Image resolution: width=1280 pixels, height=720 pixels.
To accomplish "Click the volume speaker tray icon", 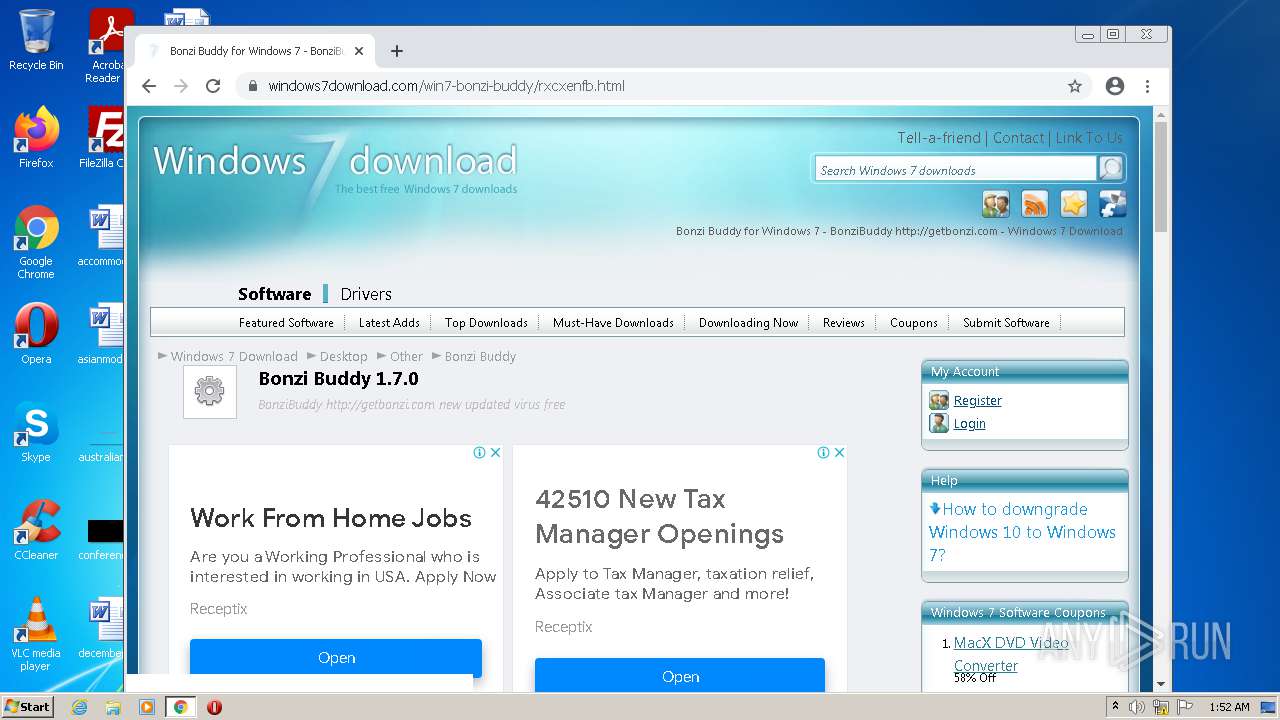I will [x=1137, y=707].
